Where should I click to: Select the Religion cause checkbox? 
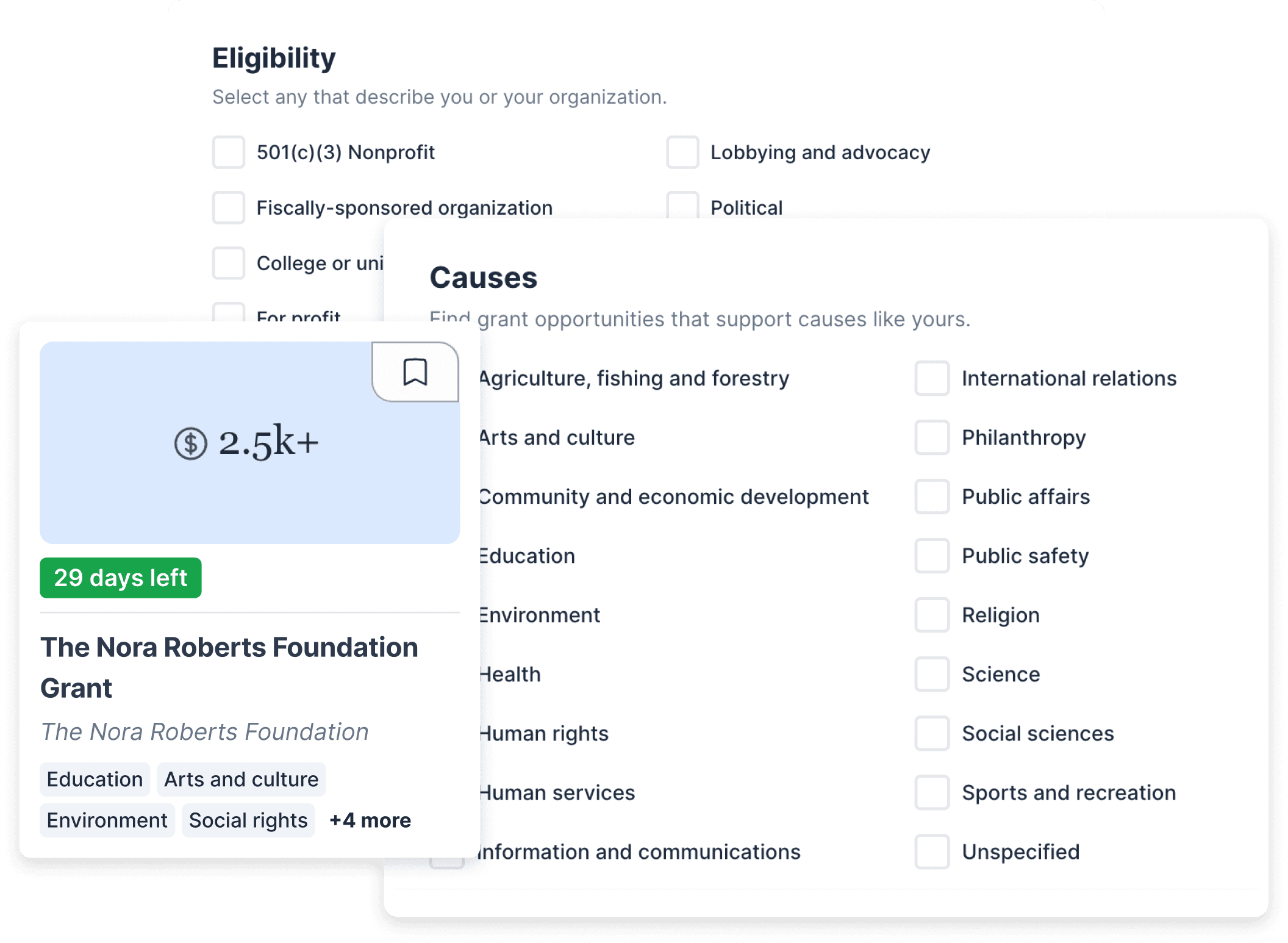coord(931,615)
